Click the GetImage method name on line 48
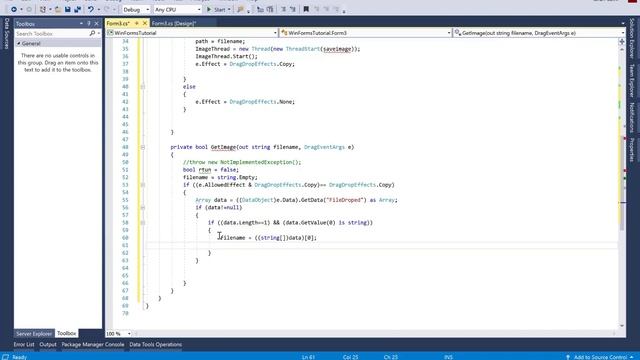Viewport: 640px width, 360px height. click(x=223, y=147)
